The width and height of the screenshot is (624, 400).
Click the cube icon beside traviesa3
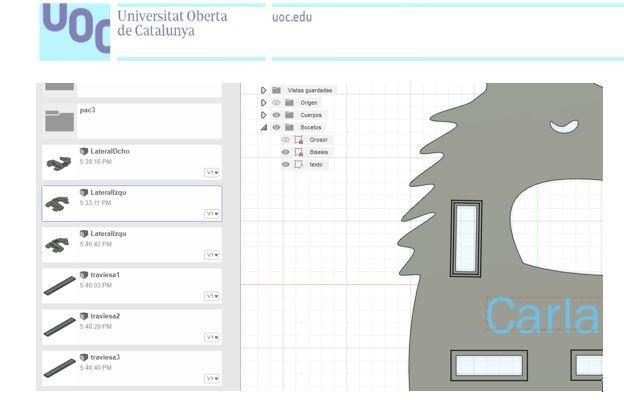tap(84, 357)
